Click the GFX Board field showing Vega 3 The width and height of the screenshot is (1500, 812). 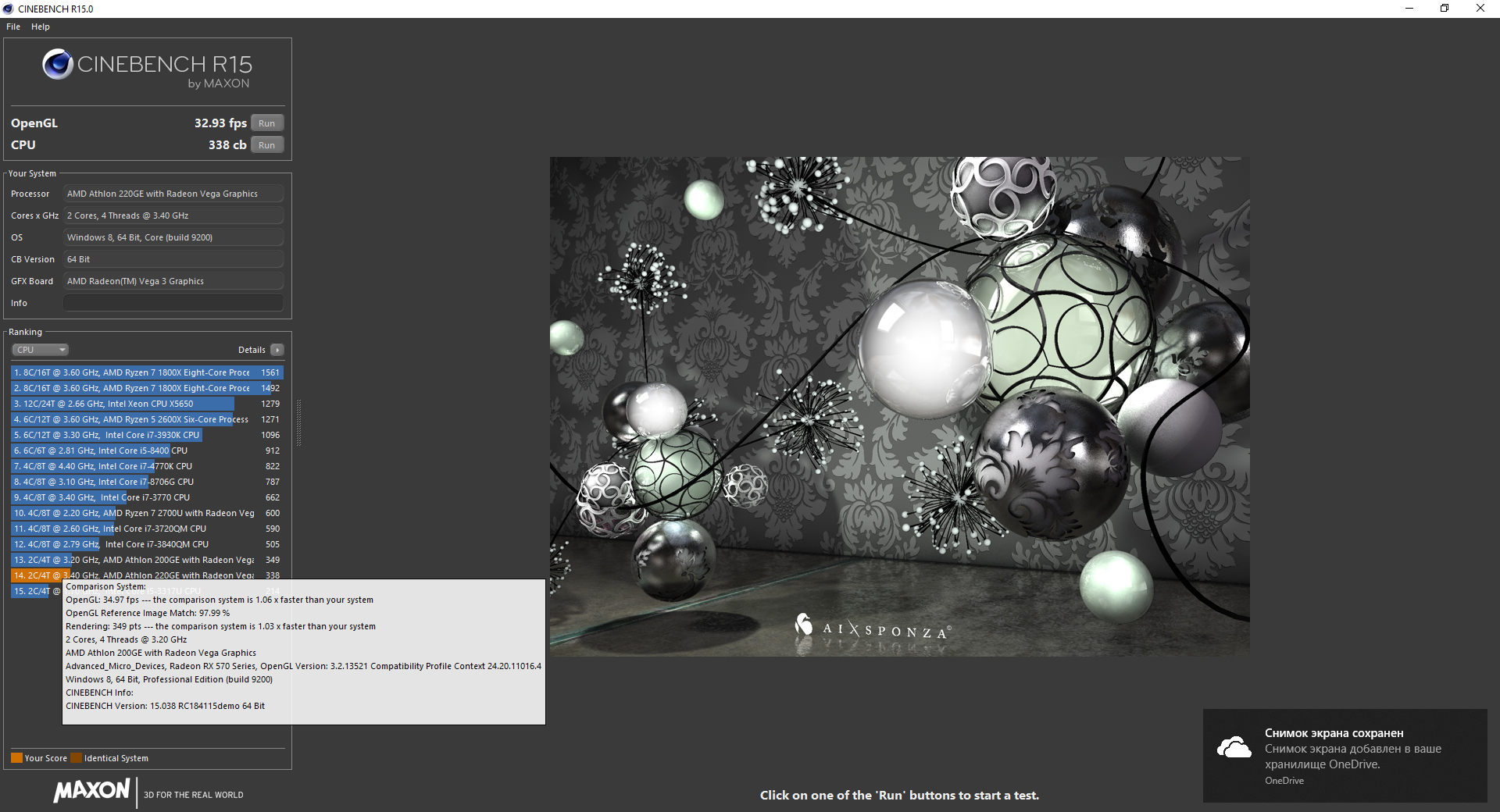tap(173, 281)
